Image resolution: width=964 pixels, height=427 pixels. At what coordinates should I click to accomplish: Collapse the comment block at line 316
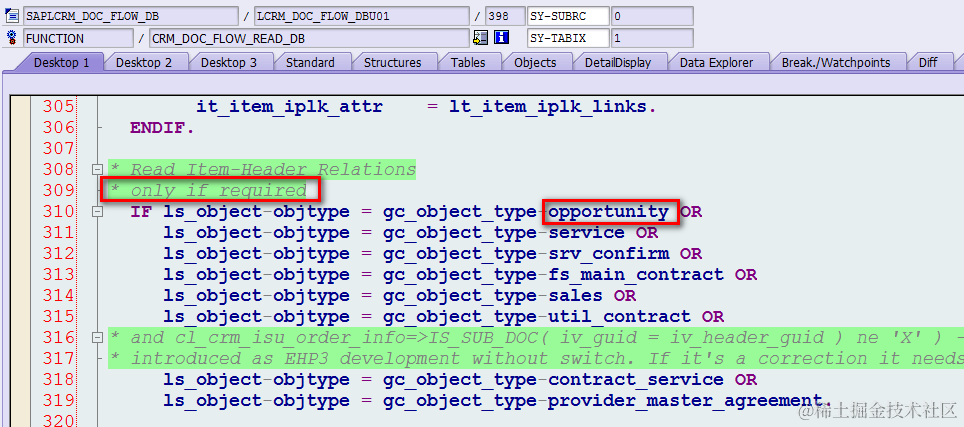coord(97,337)
